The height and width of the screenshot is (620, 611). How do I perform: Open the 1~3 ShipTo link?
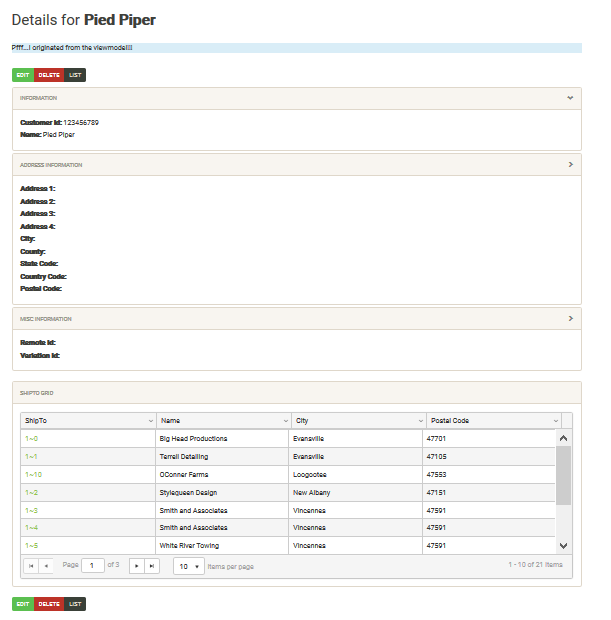point(31,510)
